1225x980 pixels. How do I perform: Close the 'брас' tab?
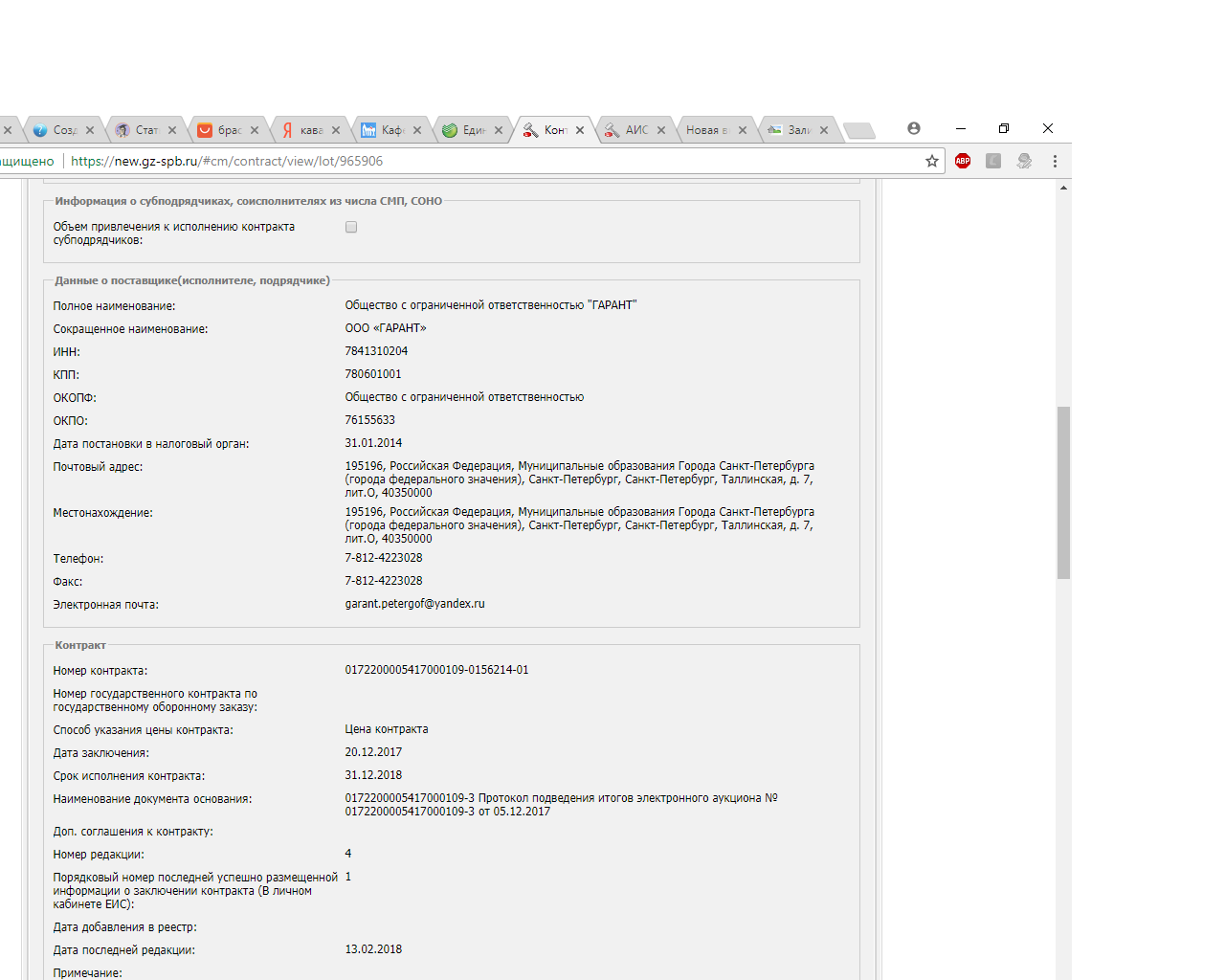coord(255,130)
